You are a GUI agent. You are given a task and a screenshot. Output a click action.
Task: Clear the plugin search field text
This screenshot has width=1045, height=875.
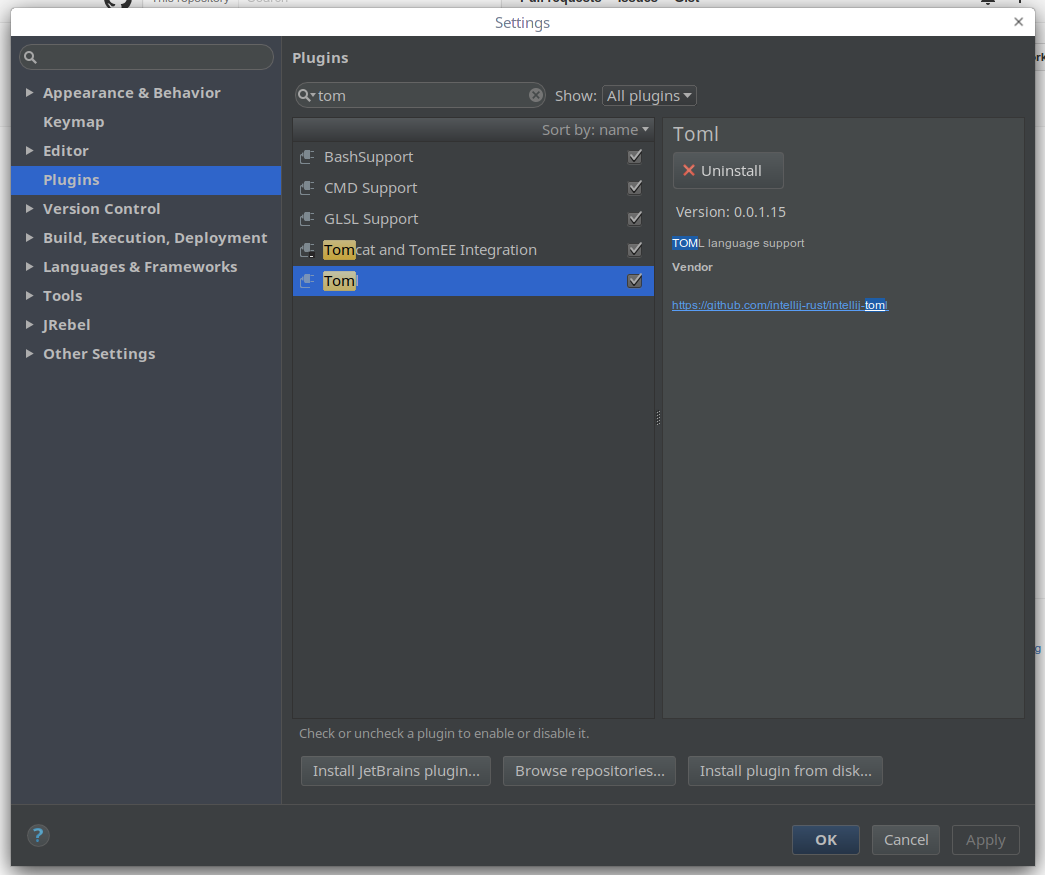tap(536, 95)
